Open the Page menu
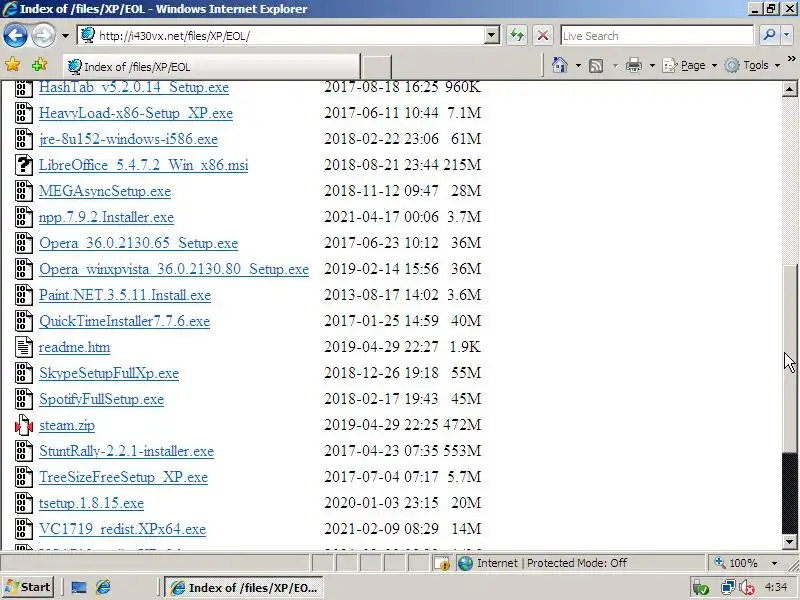The height and width of the screenshot is (600, 800). [690, 65]
